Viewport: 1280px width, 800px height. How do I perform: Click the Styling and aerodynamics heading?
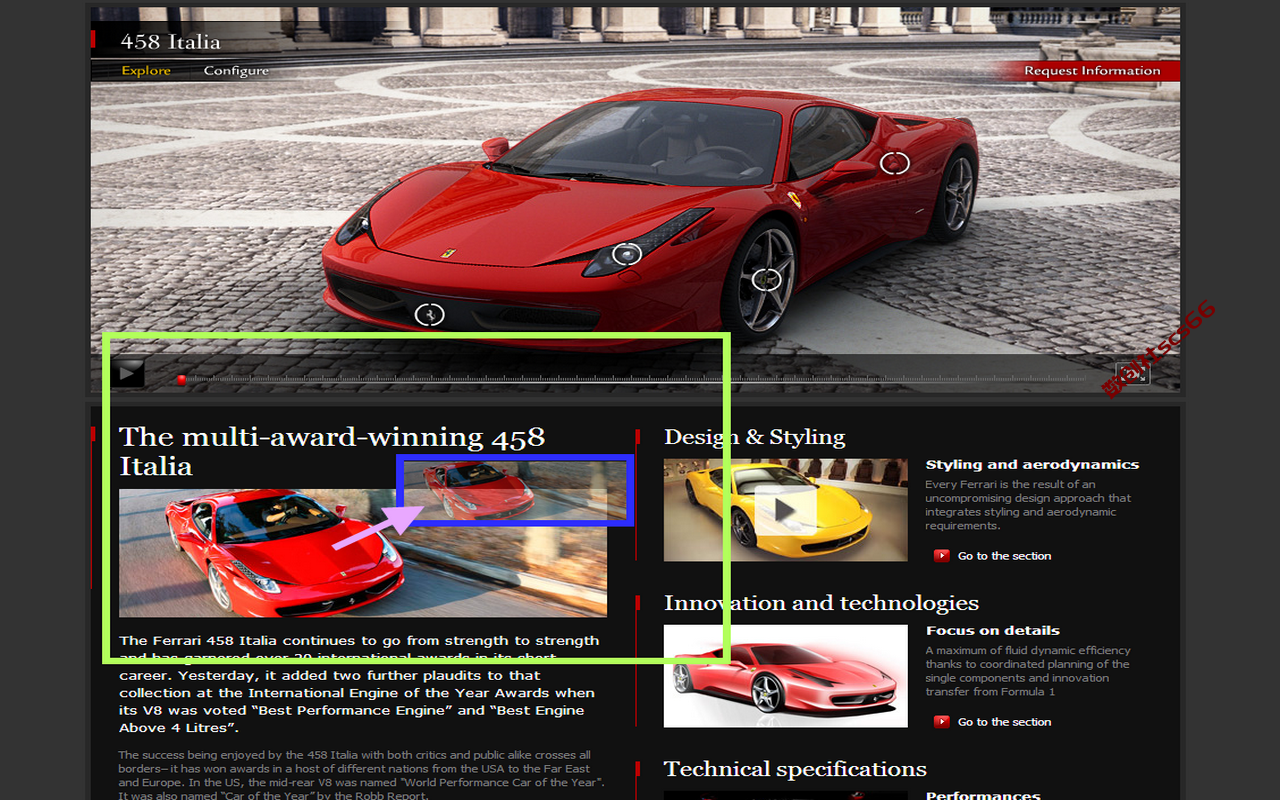[x=1032, y=464]
